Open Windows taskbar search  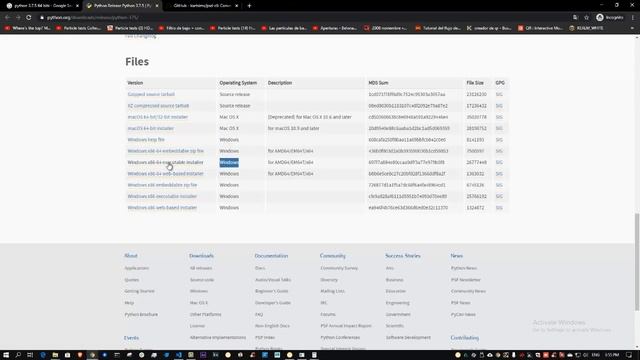tap(18, 355)
